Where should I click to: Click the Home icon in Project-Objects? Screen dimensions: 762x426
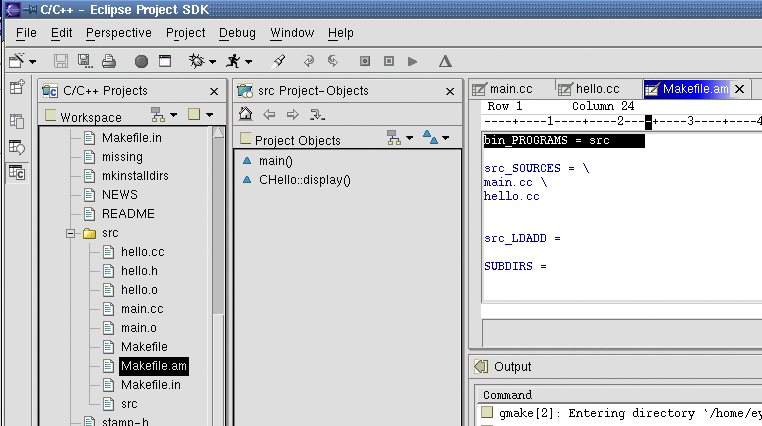click(244, 114)
